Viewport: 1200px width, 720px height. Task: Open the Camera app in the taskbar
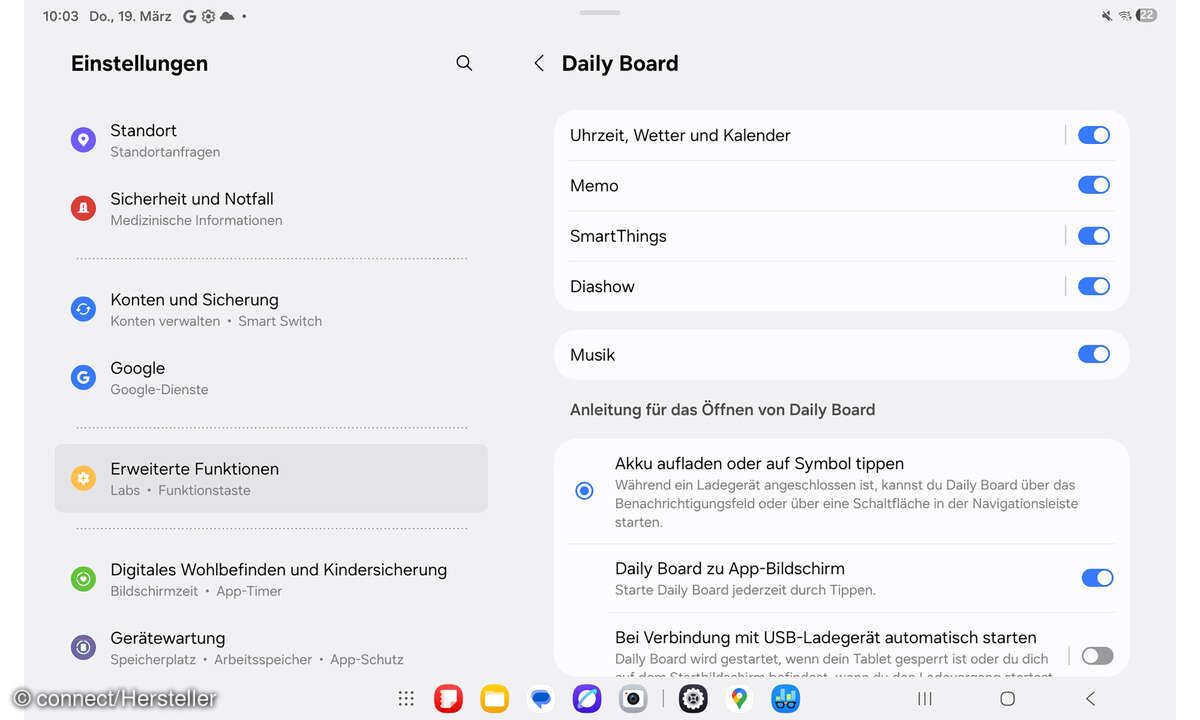[633, 698]
